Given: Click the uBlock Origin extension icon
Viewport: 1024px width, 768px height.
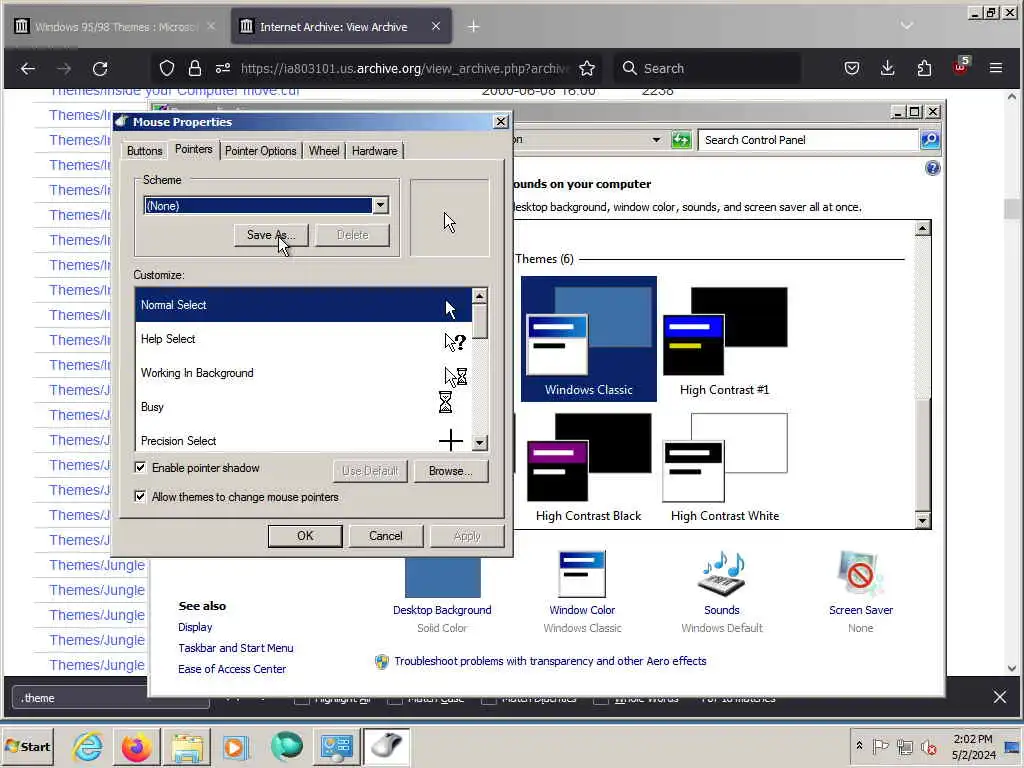Looking at the screenshot, I should [961, 67].
